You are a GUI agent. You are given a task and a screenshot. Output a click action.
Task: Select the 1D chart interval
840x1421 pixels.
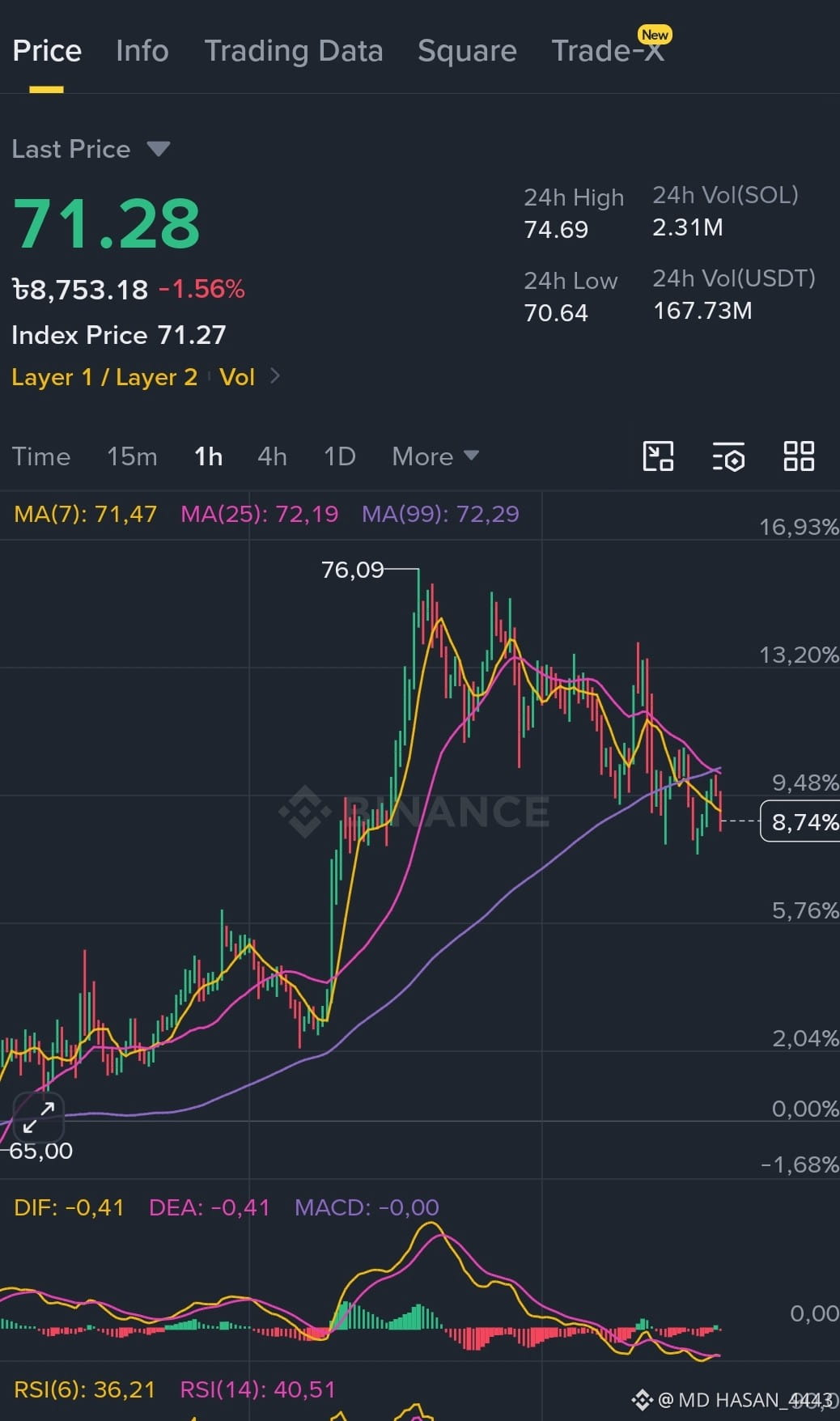[340, 456]
